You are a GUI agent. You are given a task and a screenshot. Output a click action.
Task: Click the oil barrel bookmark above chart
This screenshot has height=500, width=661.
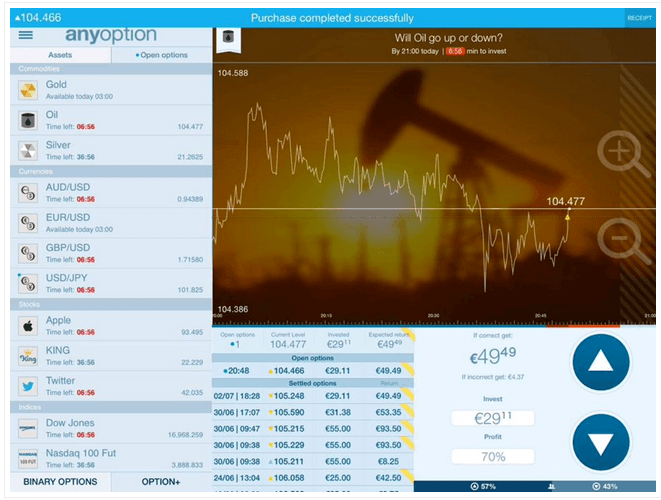[x=228, y=40]
